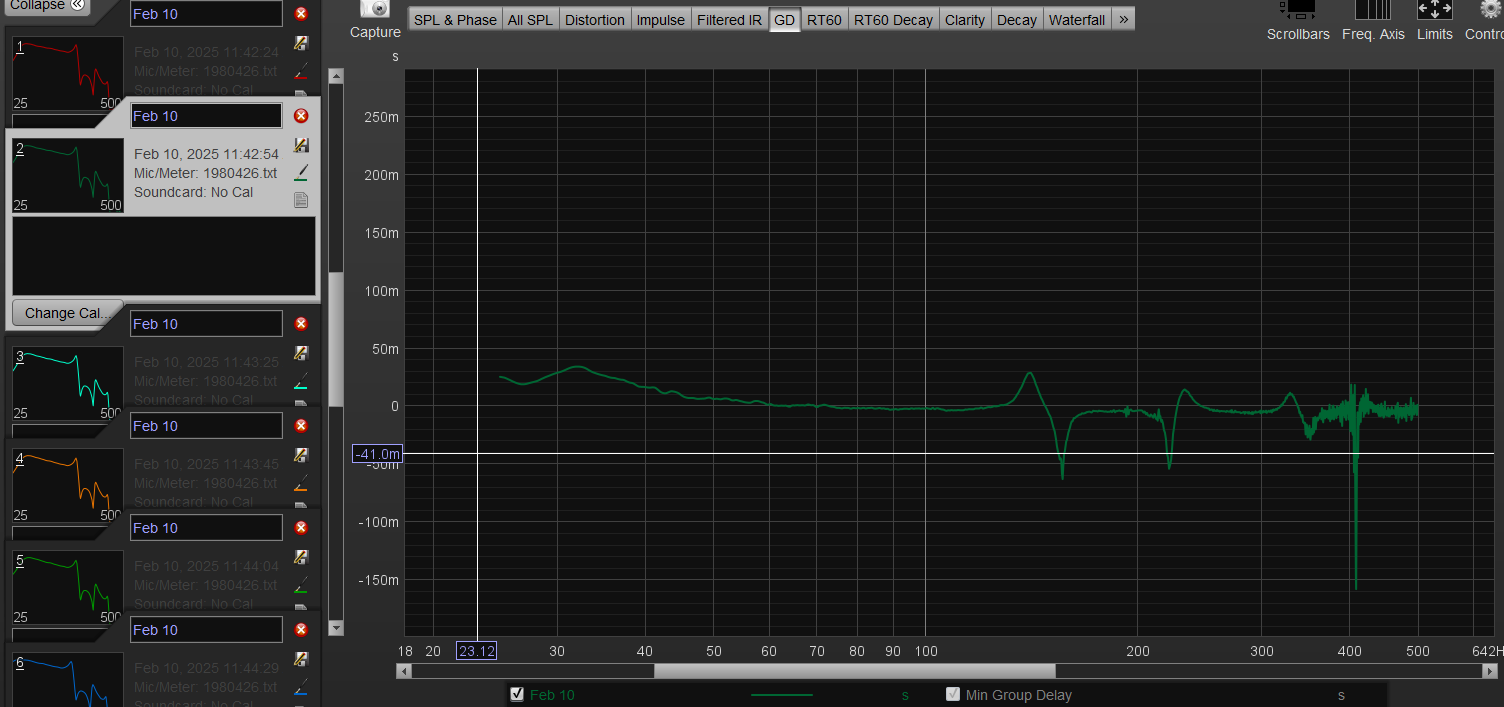
Task: Change dark green trace colour of measurement 2
Action: [x=301, y=173]
